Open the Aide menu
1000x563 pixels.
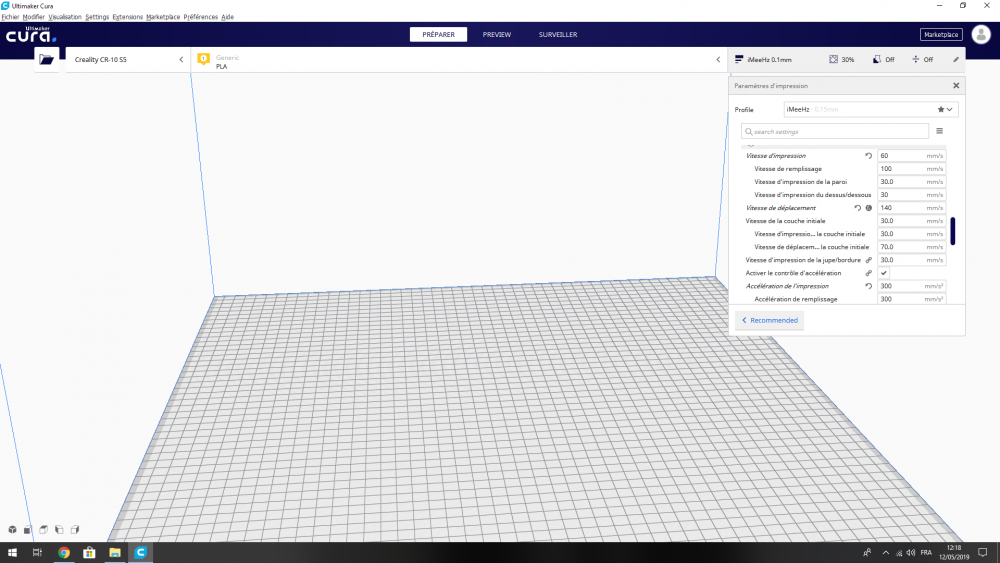(x=228, y=17)
